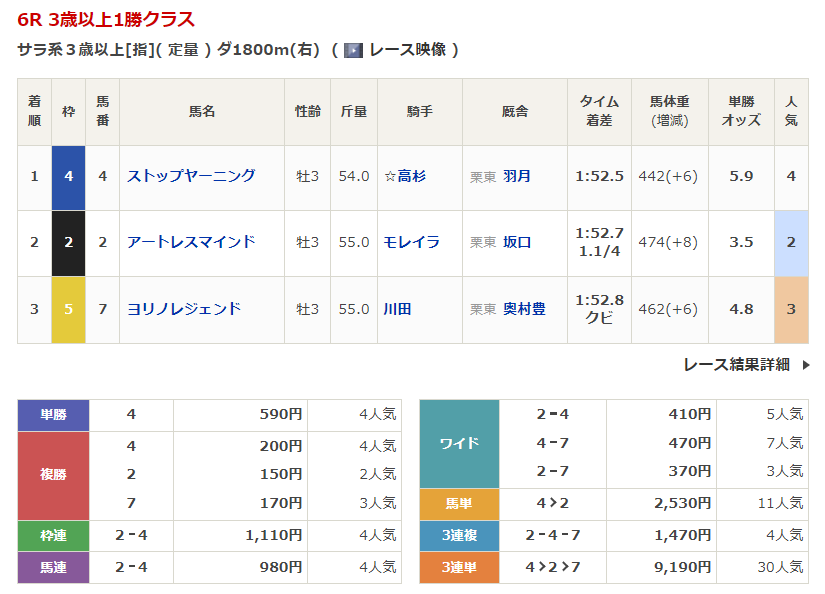The height and width of the screenshot is (594, 825).
Task: Open horse ストップヤーニング page
Action: 191,176
